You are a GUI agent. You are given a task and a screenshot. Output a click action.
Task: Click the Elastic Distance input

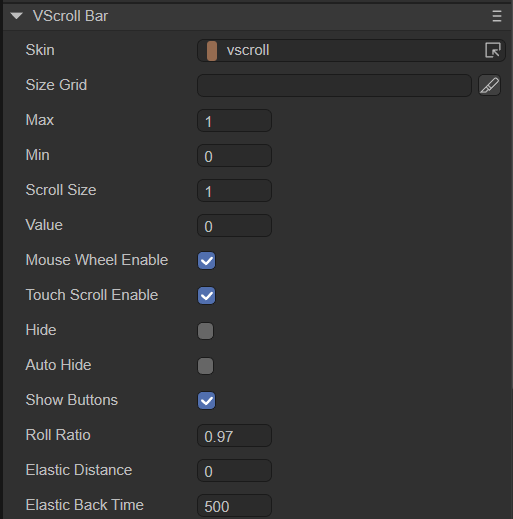click(x=234, y=470)
